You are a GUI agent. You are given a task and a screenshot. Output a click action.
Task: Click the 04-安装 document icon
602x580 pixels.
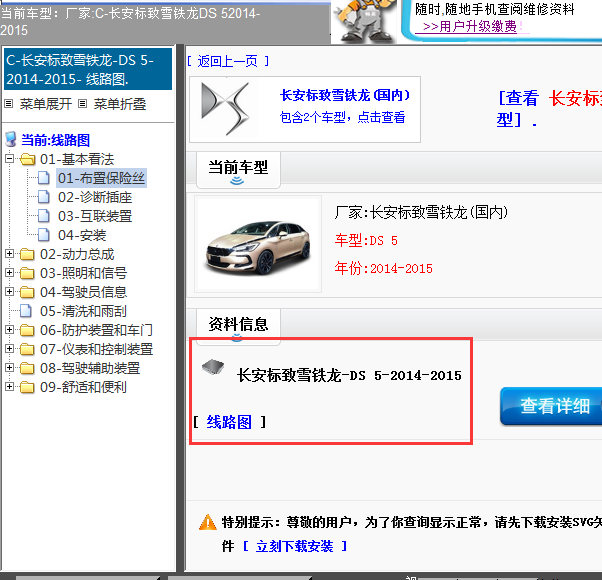point(44,235)
